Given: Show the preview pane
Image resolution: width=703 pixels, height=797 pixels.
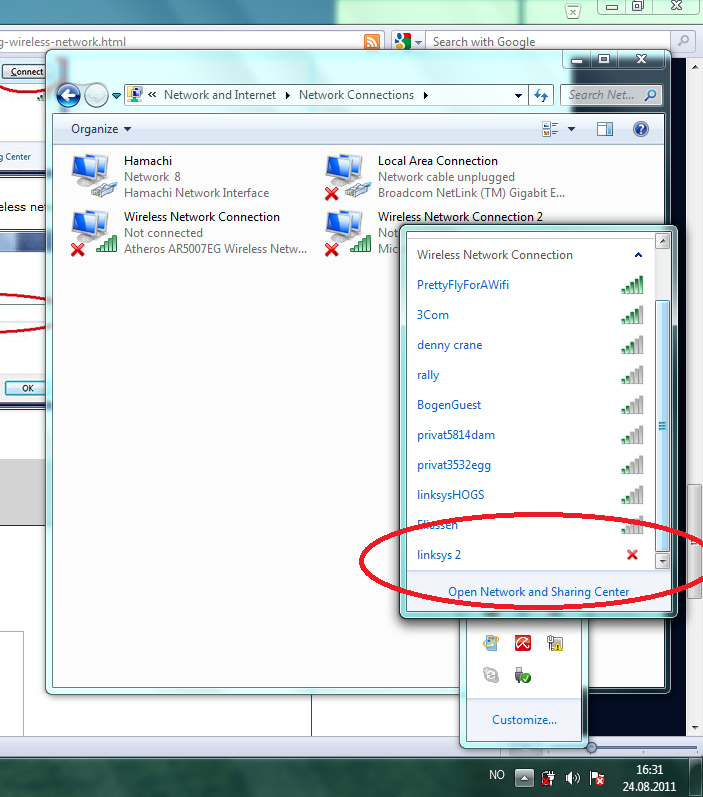Looking at the screenshot, I should pyautogui.click(x=605, y=129).
